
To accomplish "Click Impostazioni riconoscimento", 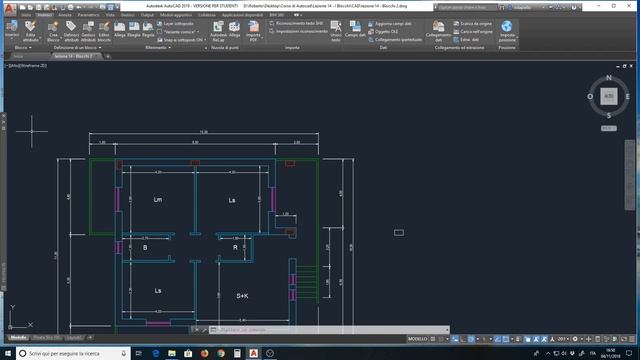I will point(298,31).
